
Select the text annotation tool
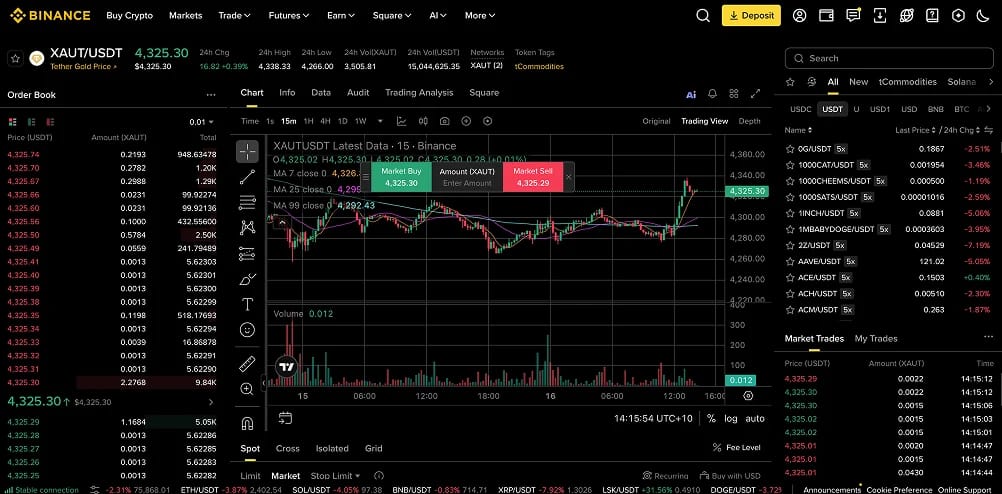(x=247, y=304)
